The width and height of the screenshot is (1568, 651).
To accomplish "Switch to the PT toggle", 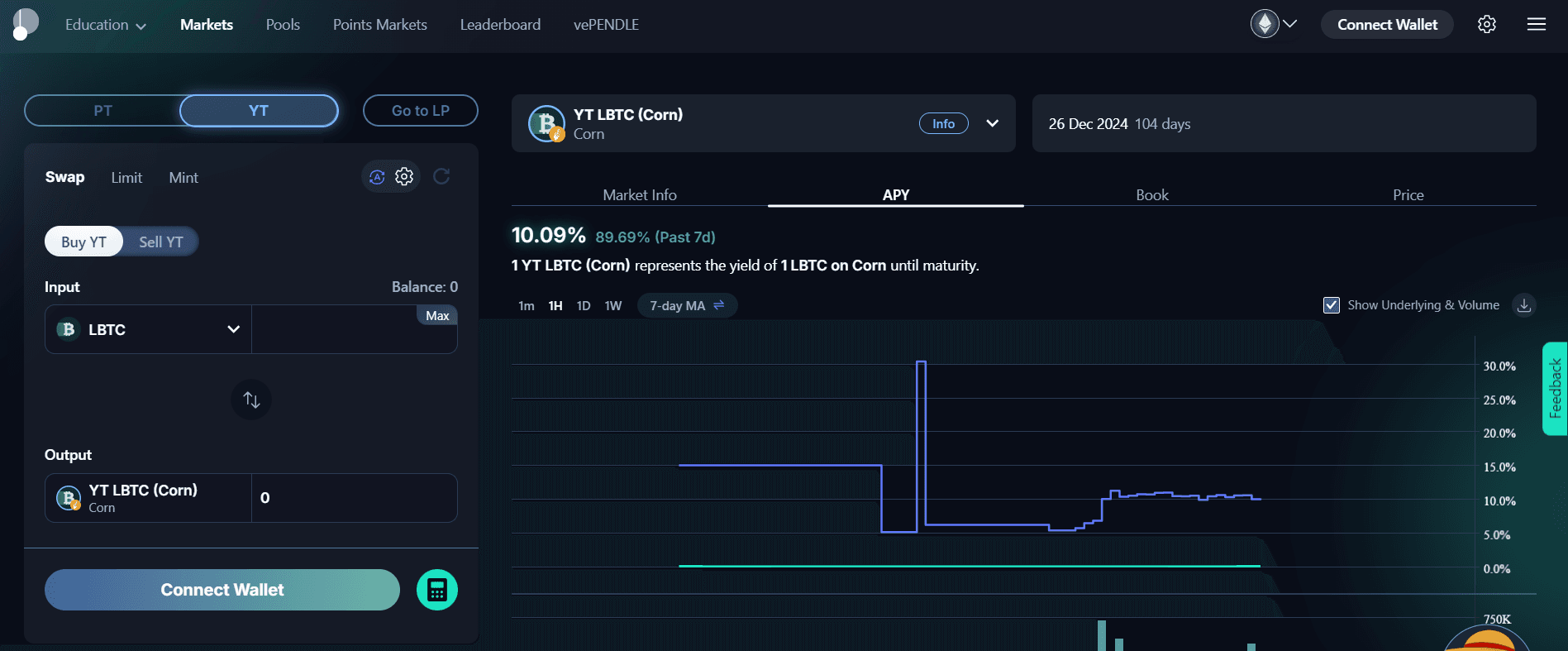I will pyautogui.click(x=102, y=111).
